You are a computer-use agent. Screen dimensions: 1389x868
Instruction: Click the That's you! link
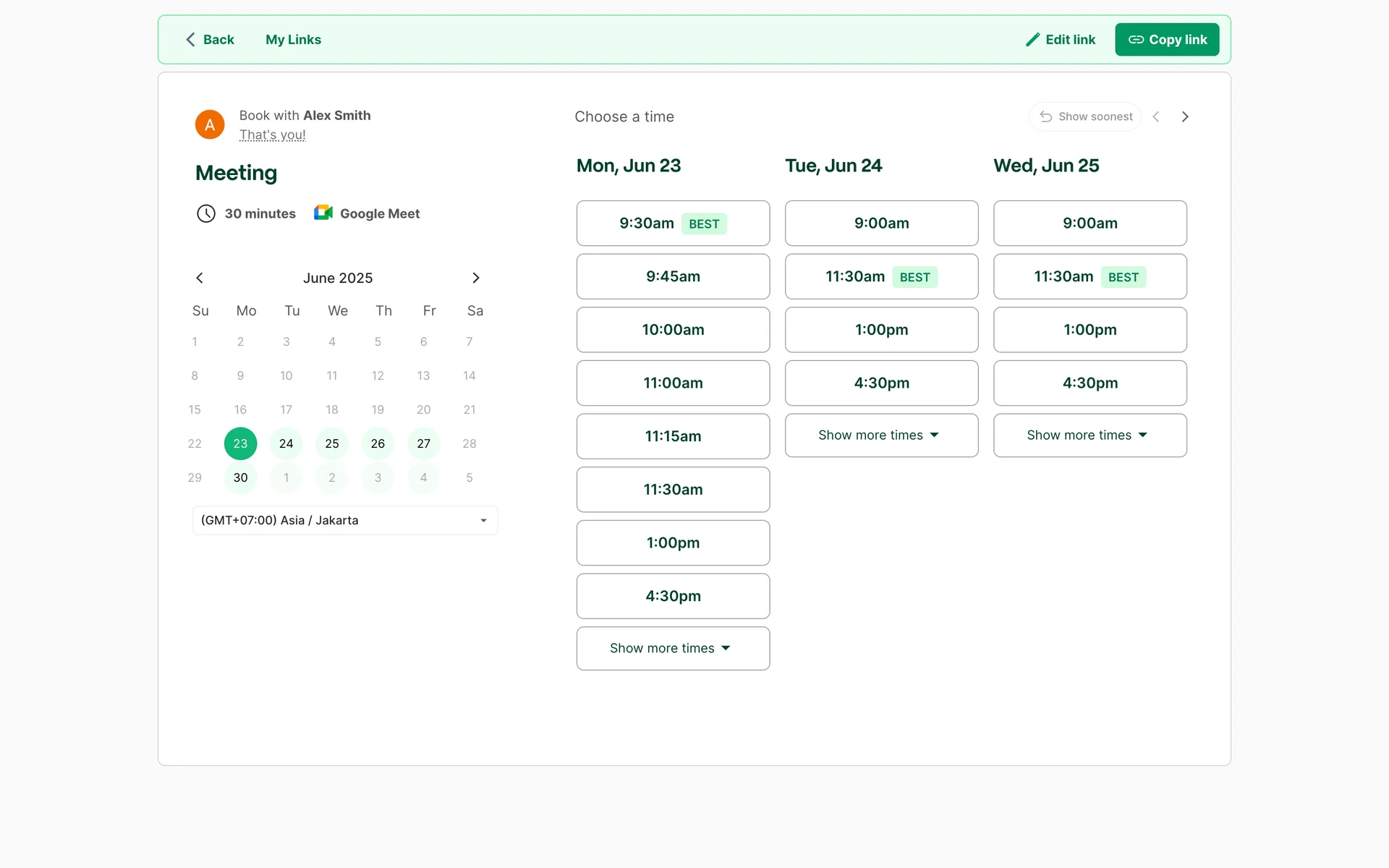point(272,135)
